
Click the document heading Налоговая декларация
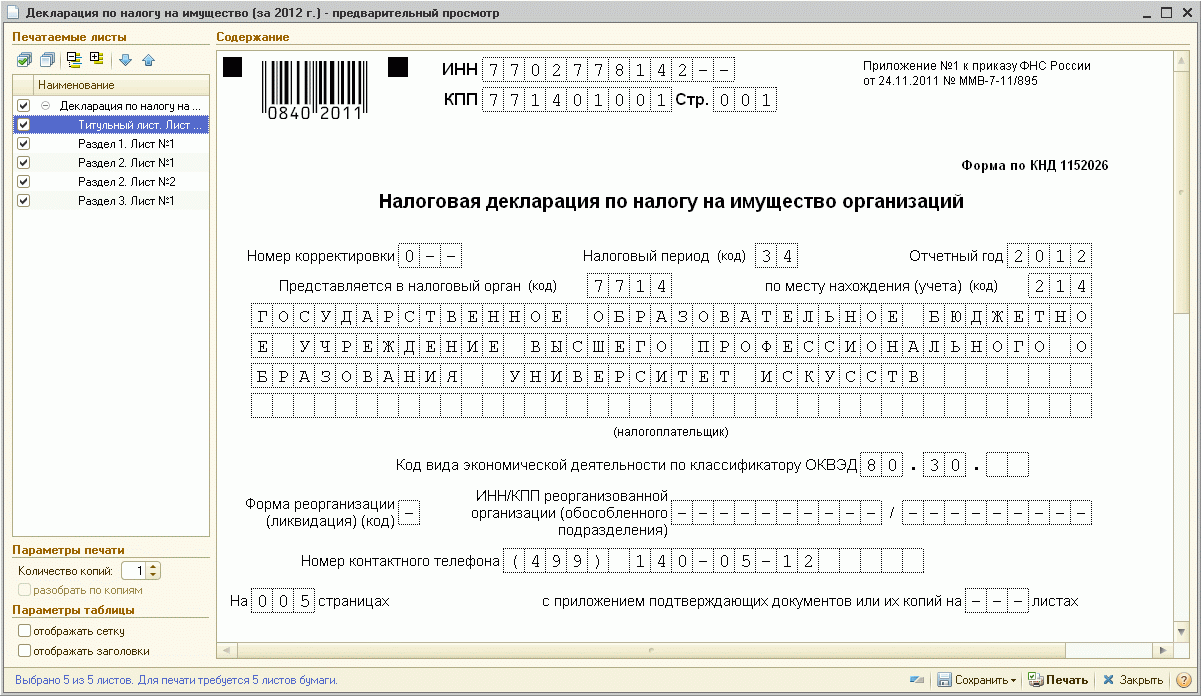click(x=671, y=202)
